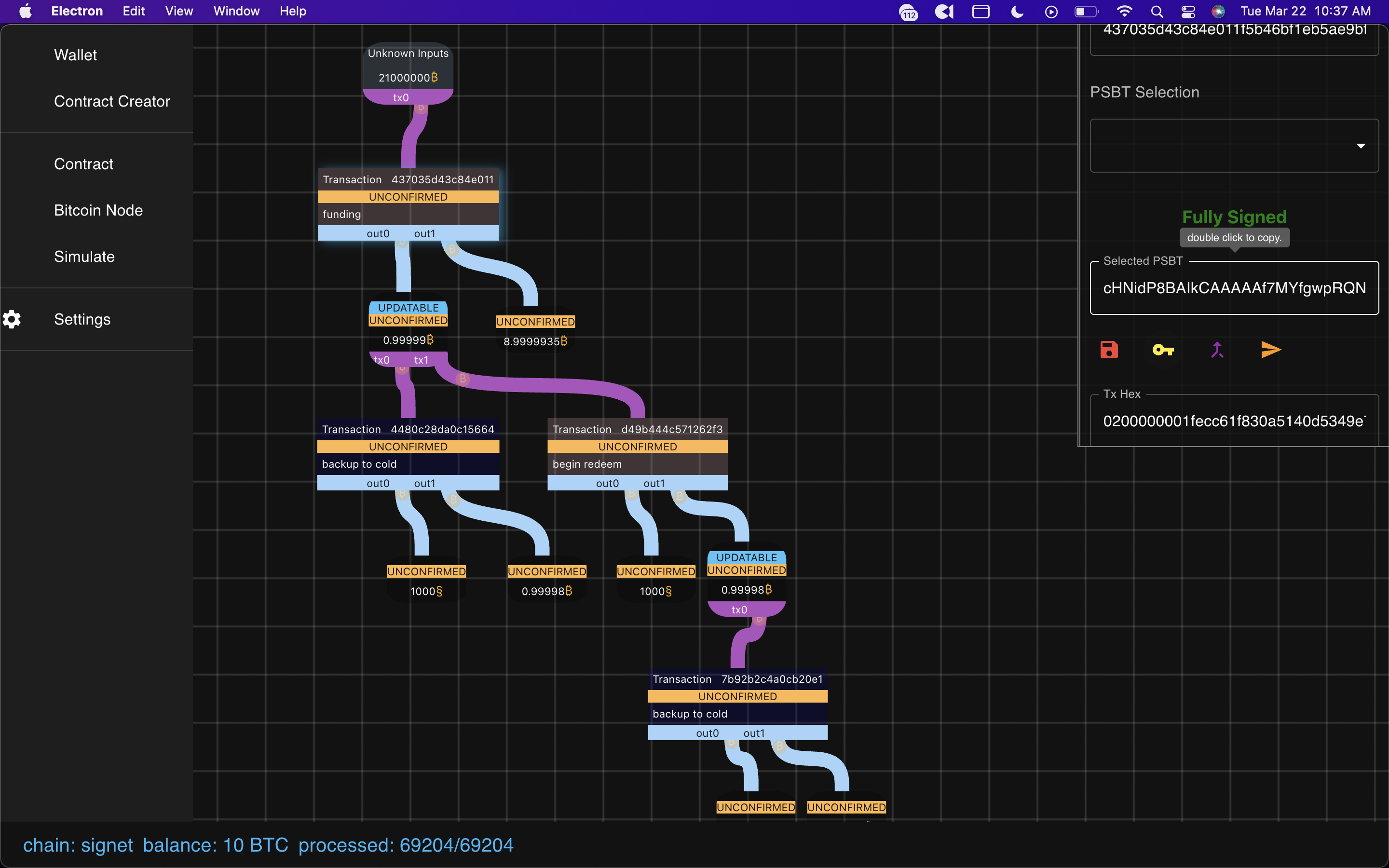This screenshot has width=1389, height=868.
Task: Open the Help menu
Action: [293, 11]
